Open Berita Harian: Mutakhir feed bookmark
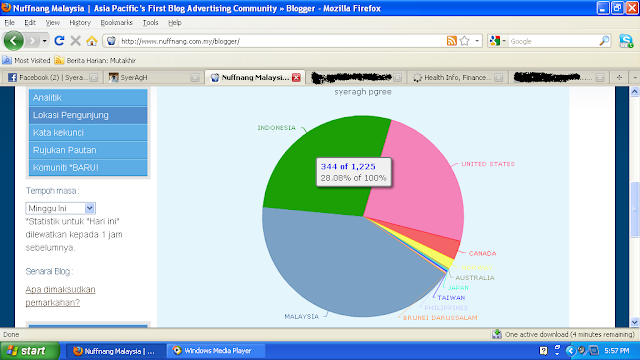640x360 pixels. click(95, 60)
